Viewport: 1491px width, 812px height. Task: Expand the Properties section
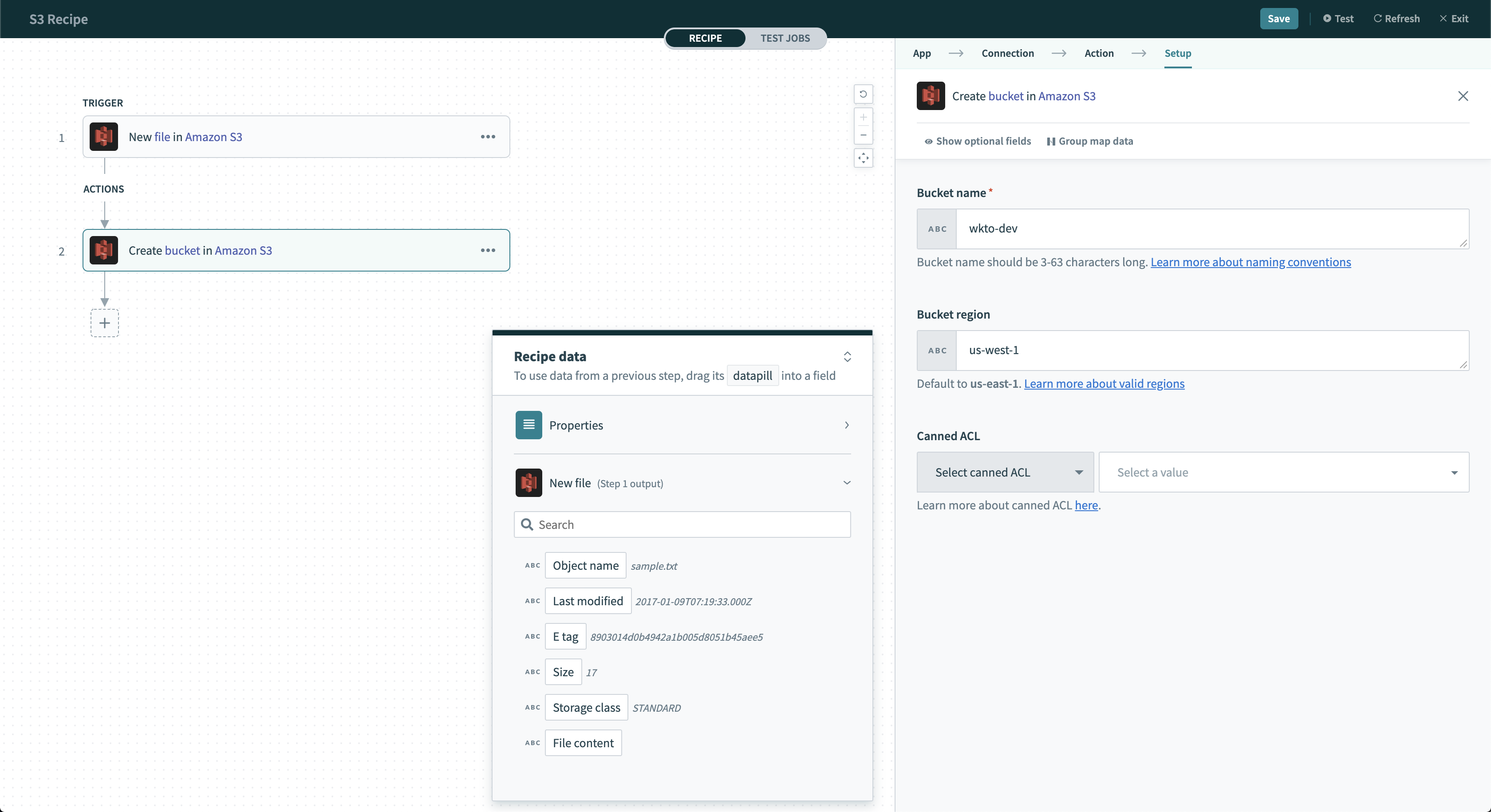pyautogui.click(x=847, y=425)
